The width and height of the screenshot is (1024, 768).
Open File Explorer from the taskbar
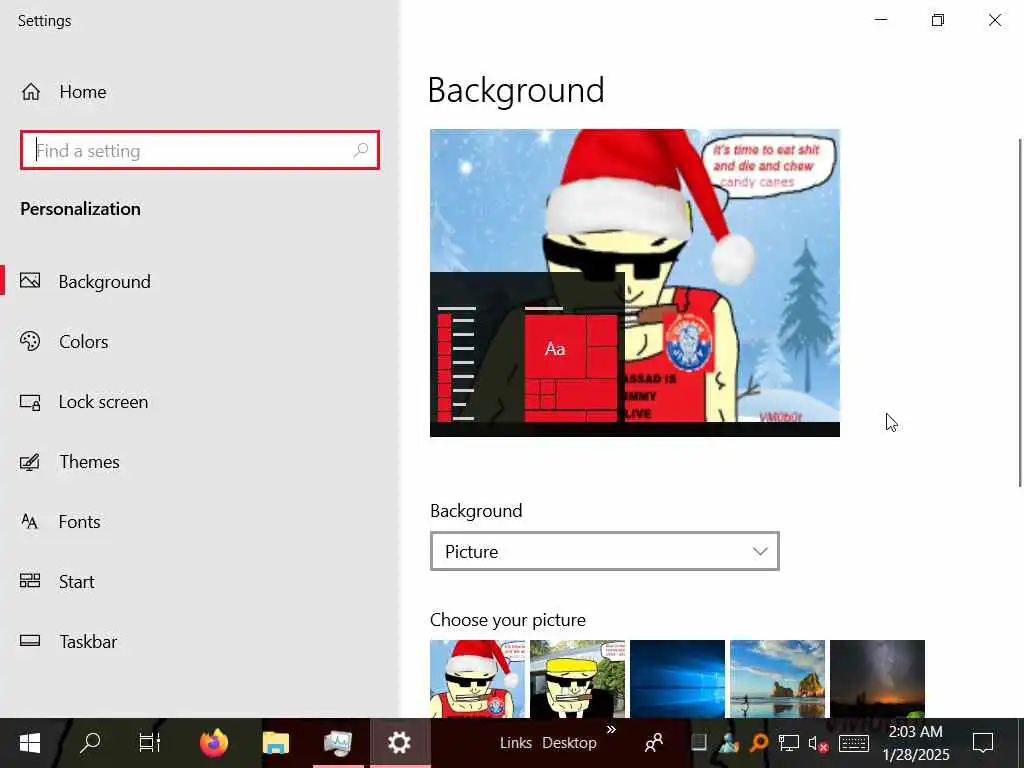click(276, 743)
